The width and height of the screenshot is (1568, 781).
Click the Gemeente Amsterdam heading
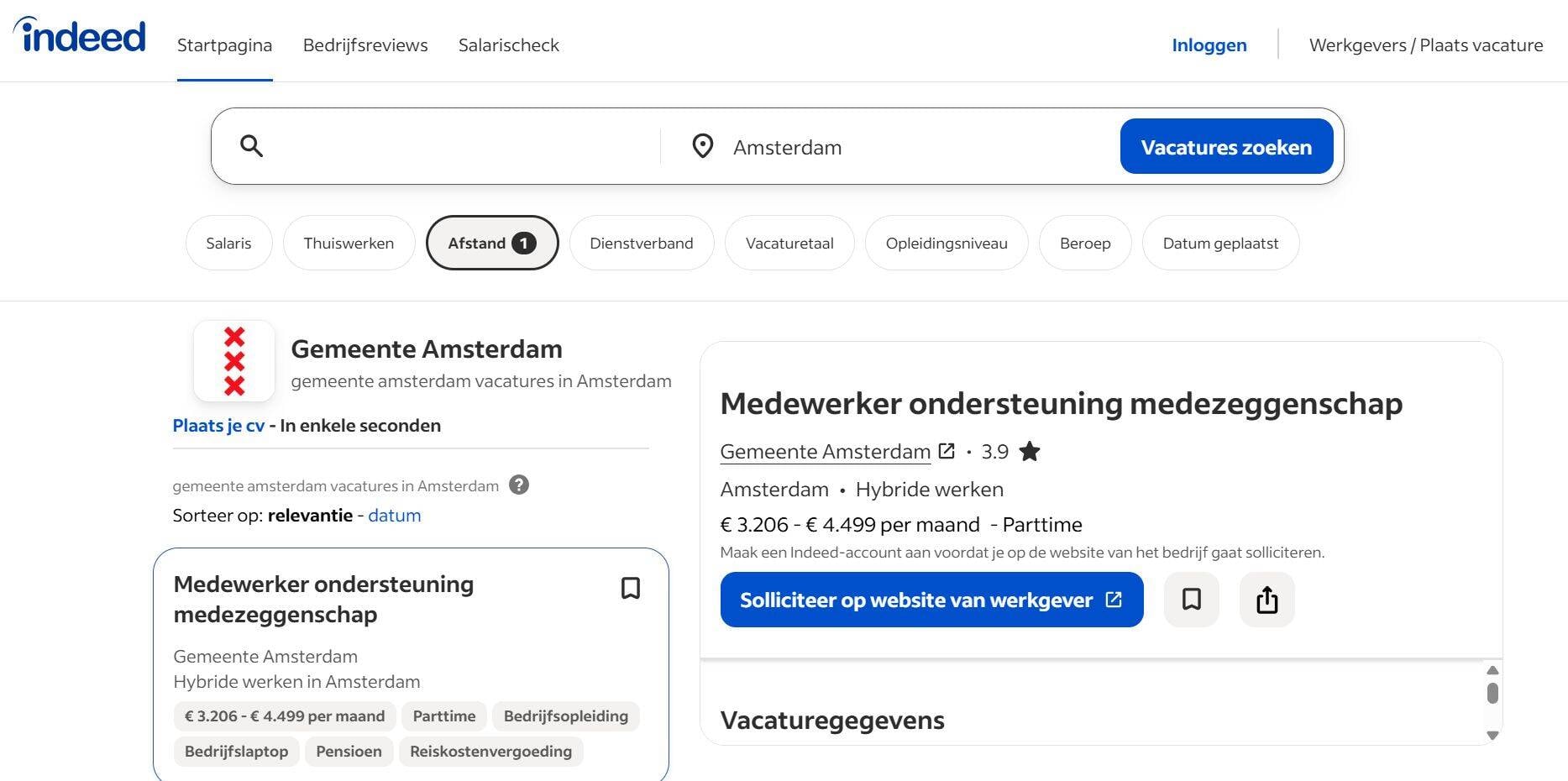pos(427,349)
